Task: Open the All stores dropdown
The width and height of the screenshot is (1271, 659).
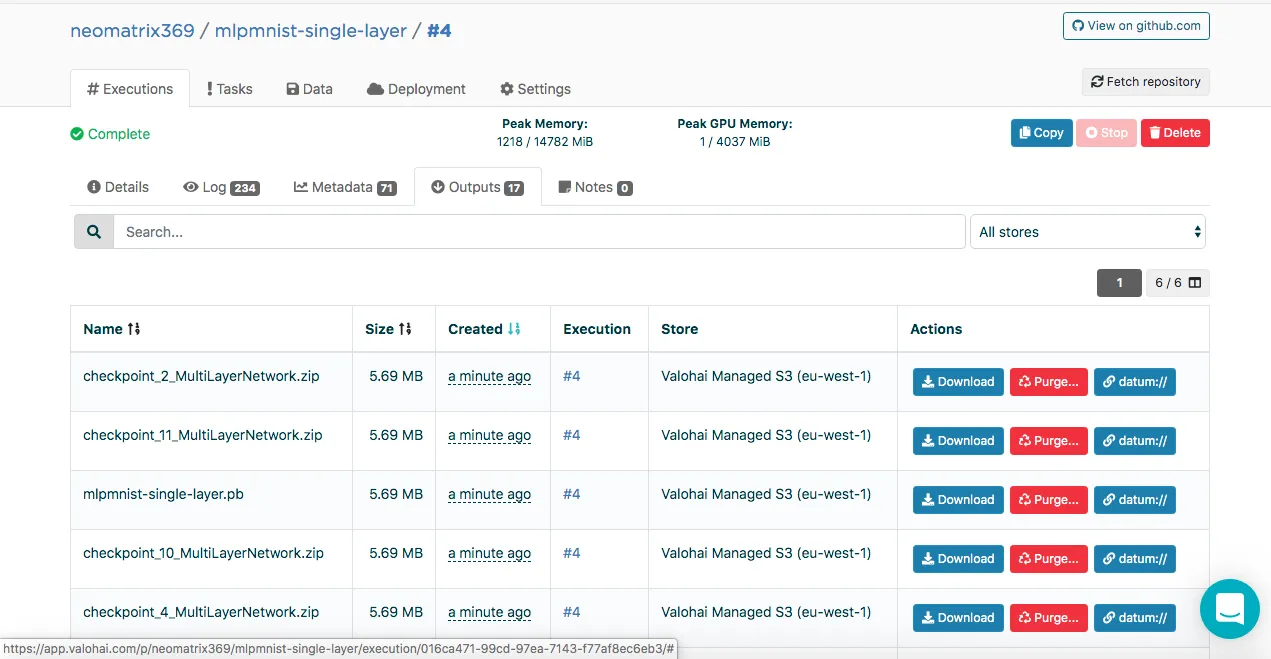Action: [1088, 232]
